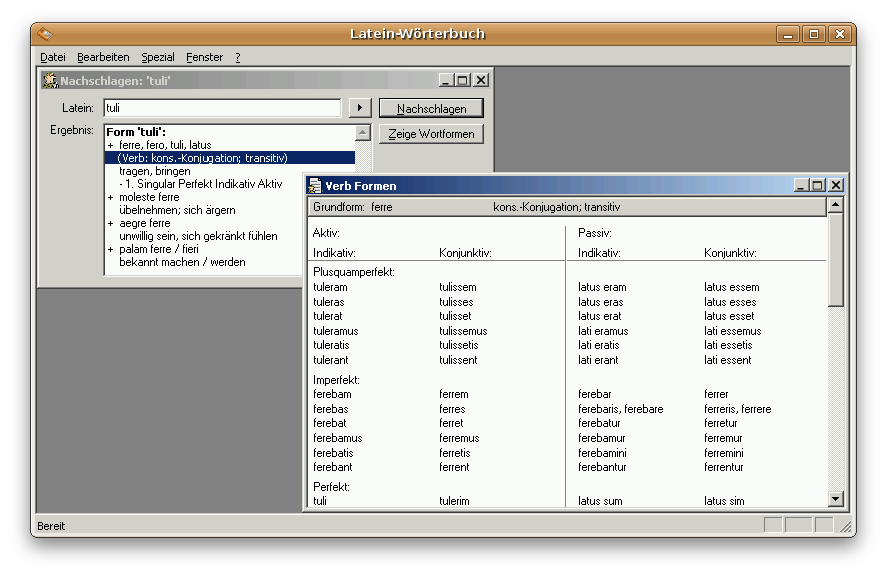
Task: Open the Spezial menu
Action: click(x=158, y=58)
